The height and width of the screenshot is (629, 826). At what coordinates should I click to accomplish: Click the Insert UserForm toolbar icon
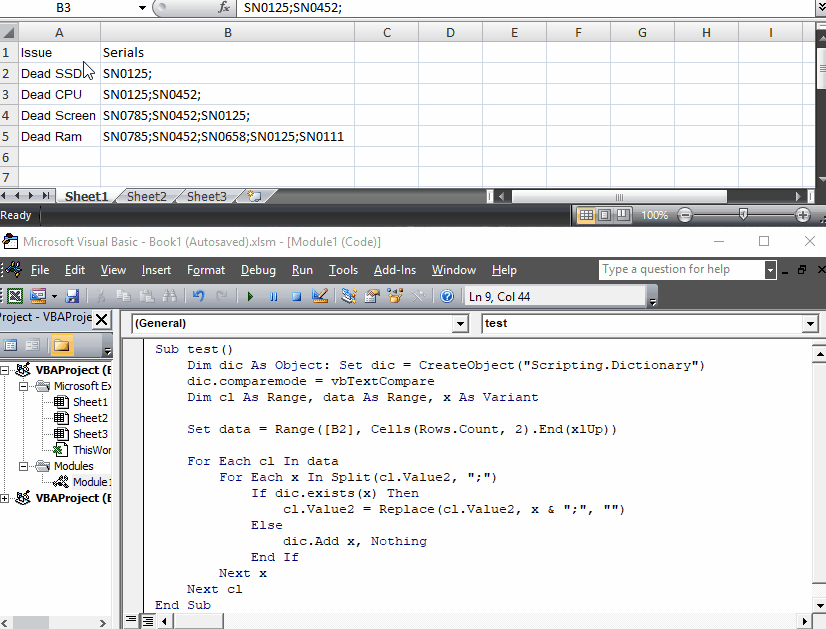(x=38, y=296)
